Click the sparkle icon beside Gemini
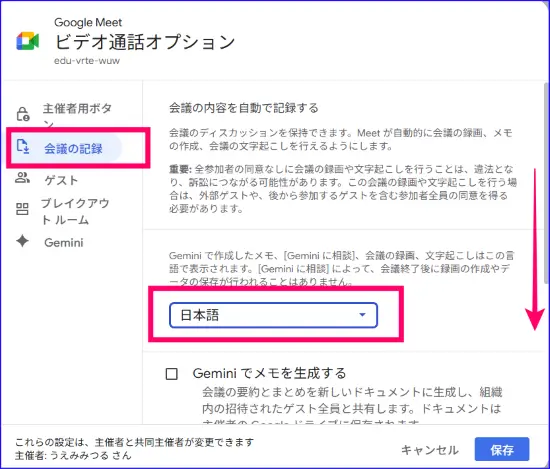 tap(22, 241)
